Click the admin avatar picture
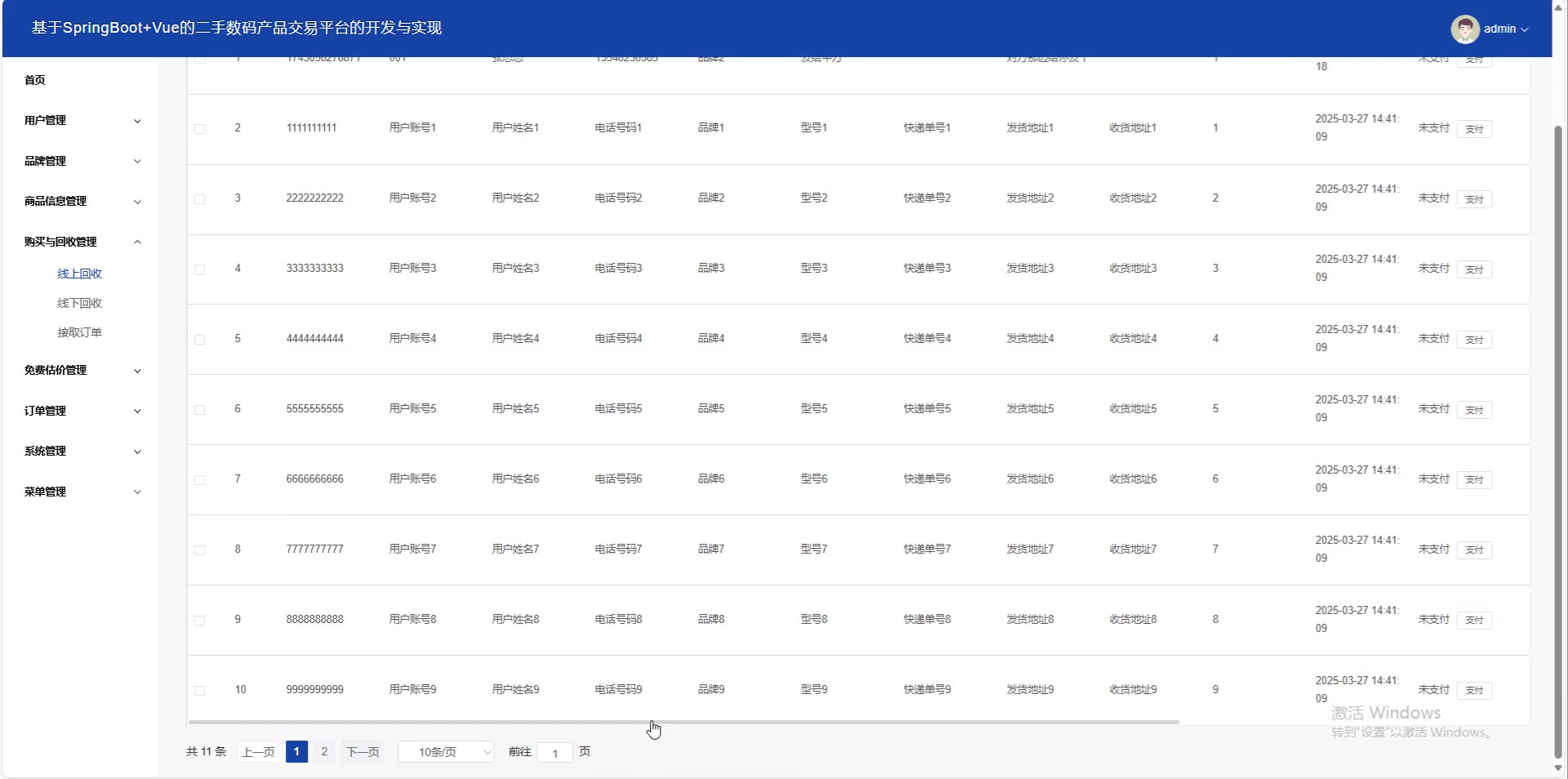Screen dimensions: 1568x779 pos(1465,29)
